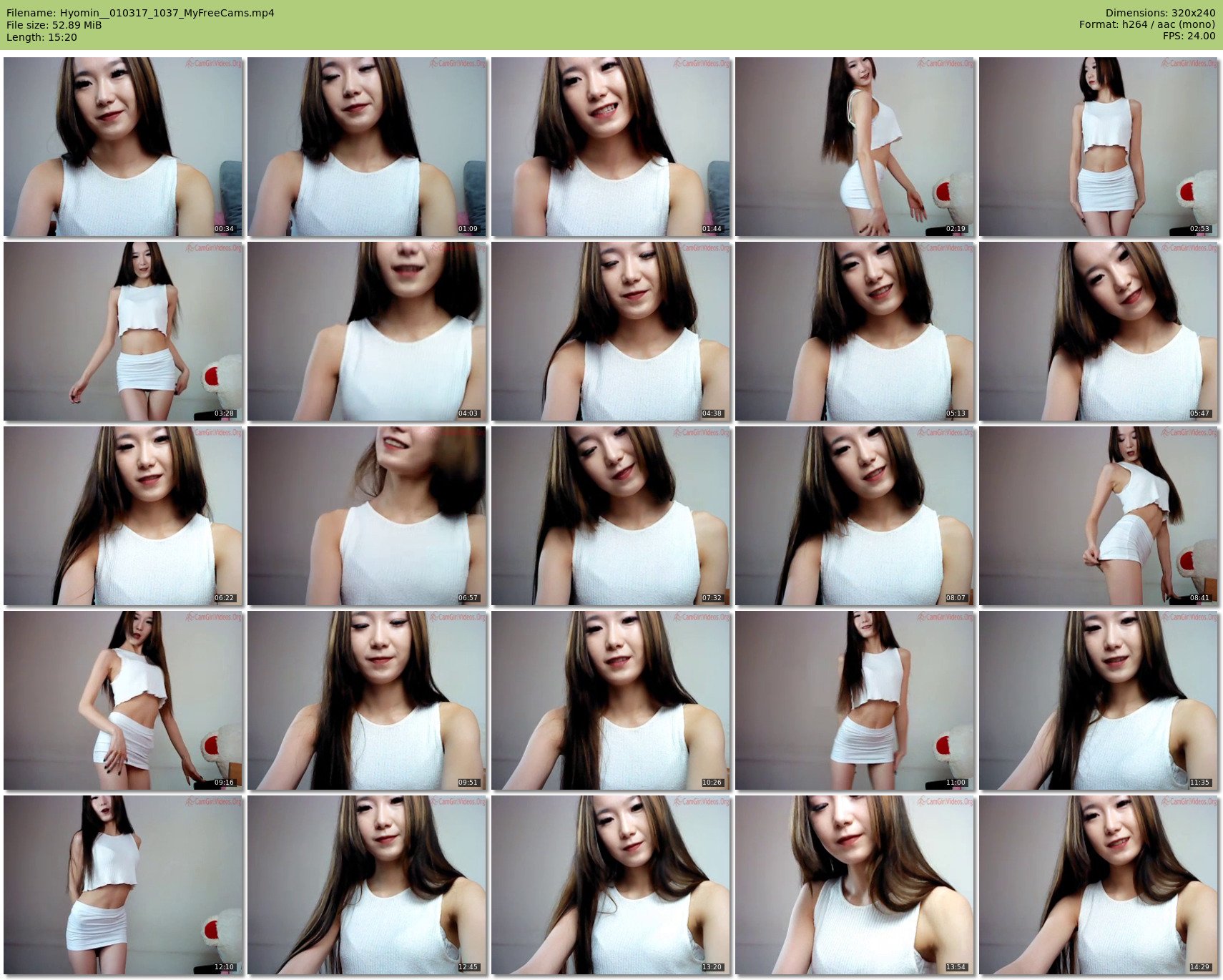Click the thumbnail labeled 13:54
Screen dimensions: 1223x980
tap(855, 885)
